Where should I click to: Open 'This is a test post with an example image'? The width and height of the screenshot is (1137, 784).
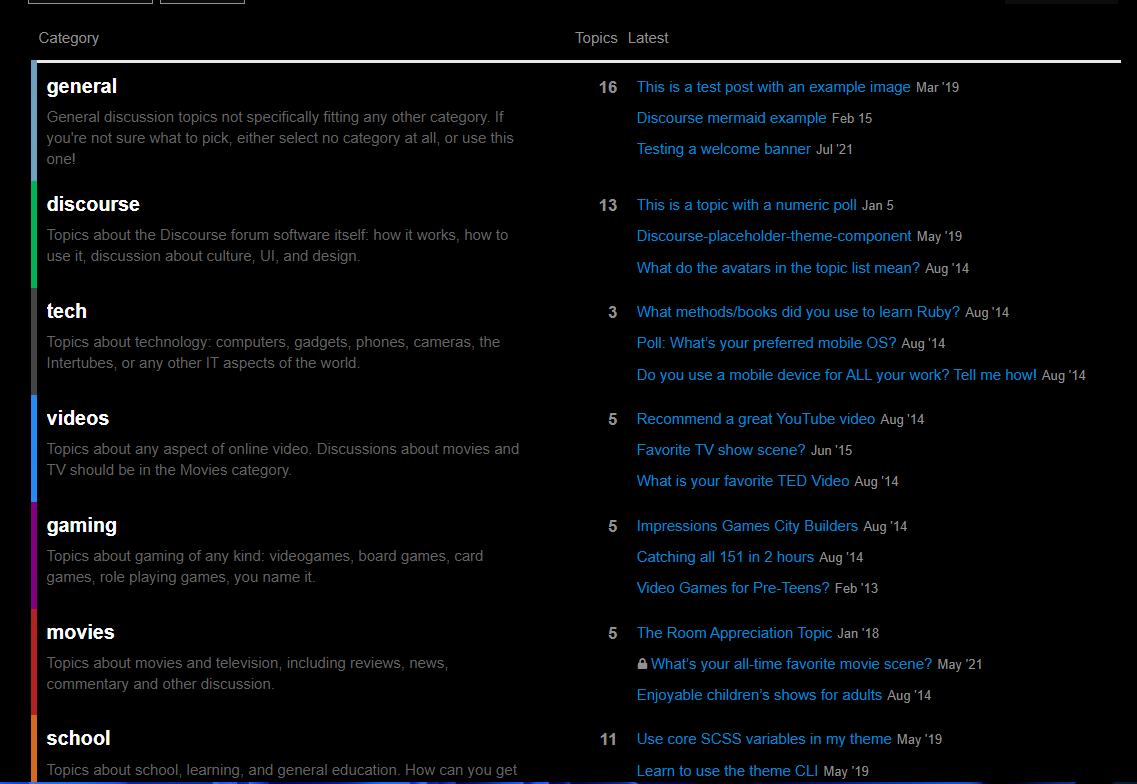pyautogui.click(x=773, y=87)
